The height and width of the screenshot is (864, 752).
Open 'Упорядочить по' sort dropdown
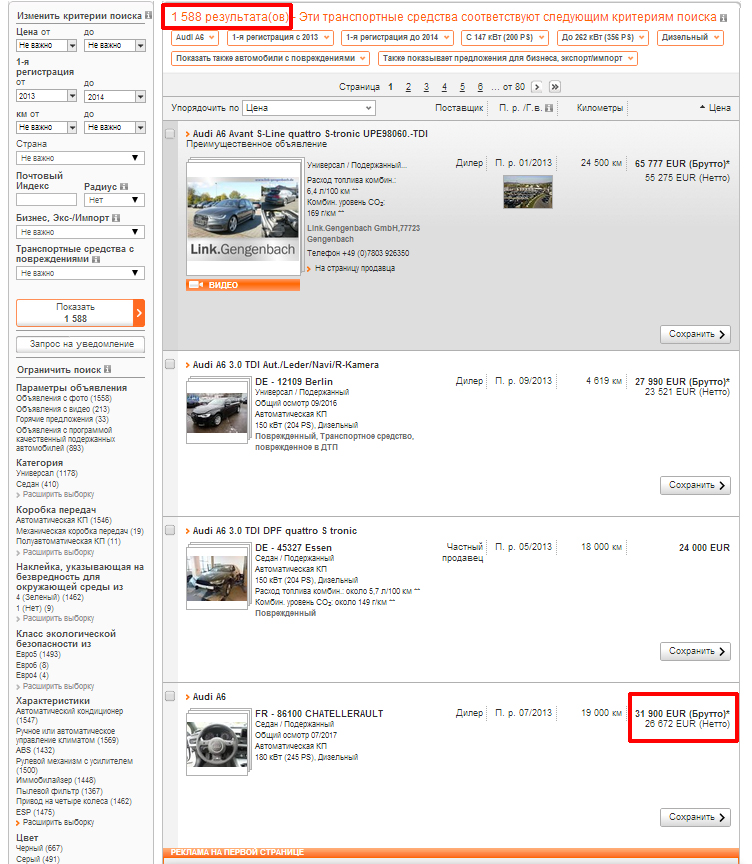pos(309,108)
